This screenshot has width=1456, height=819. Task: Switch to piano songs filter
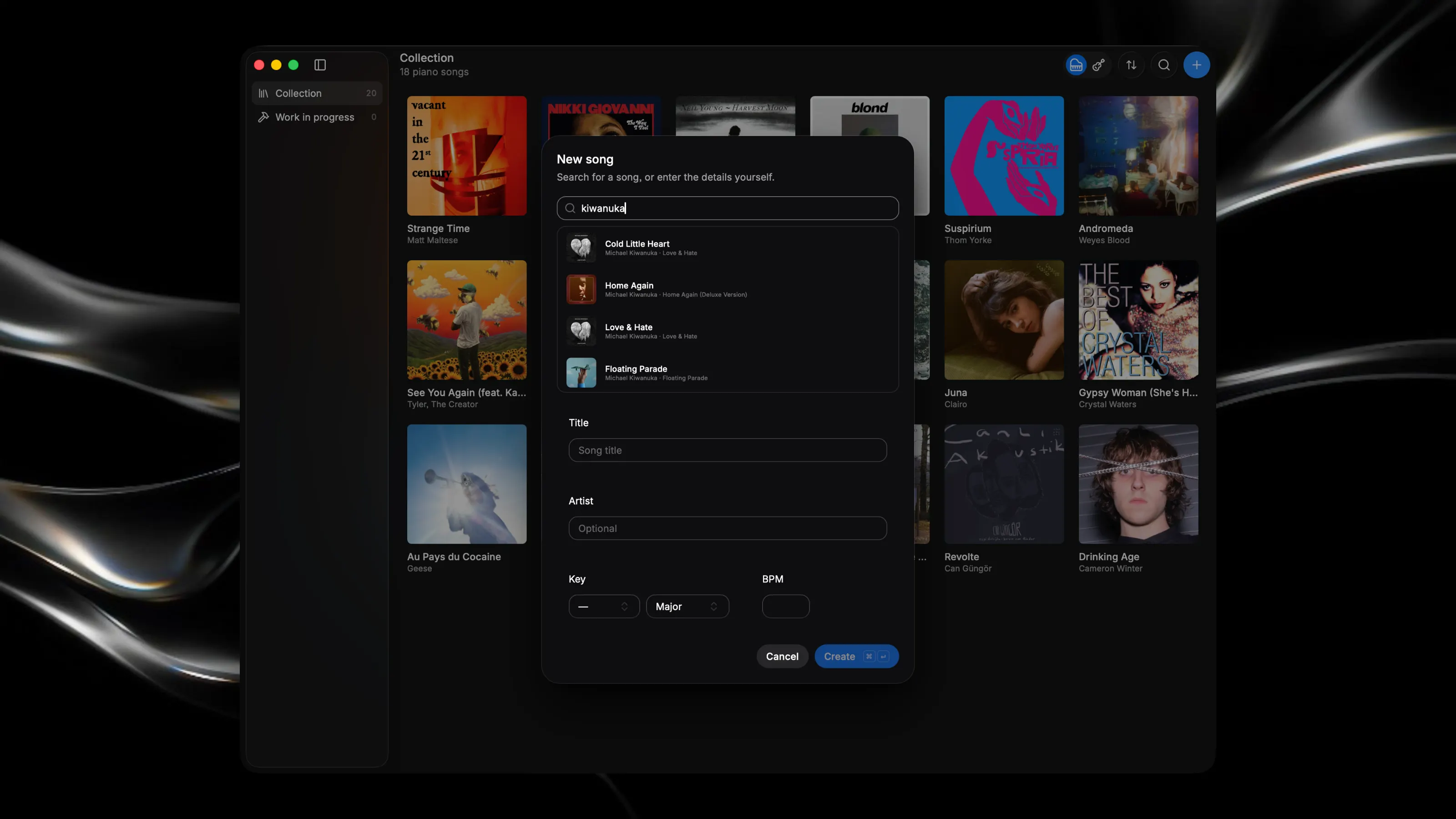click(x=1076, y=65)
